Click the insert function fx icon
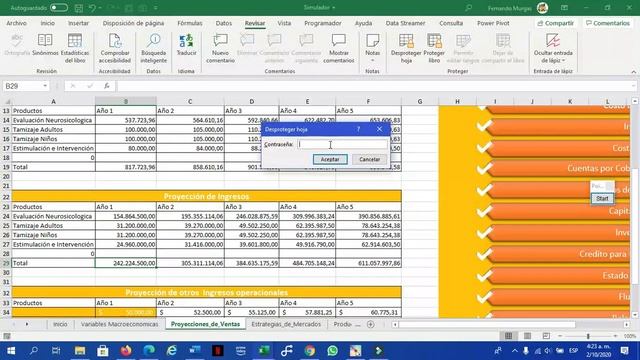Viewport: 640px width, 360px height. point(107,86)
